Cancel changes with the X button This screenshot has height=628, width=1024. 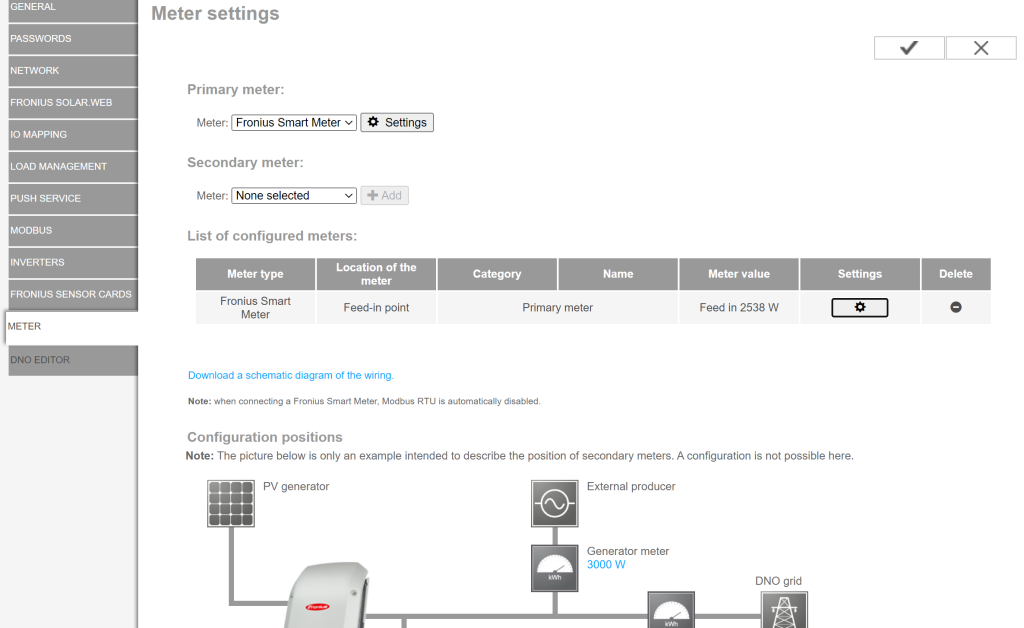[x=981, y=48]
